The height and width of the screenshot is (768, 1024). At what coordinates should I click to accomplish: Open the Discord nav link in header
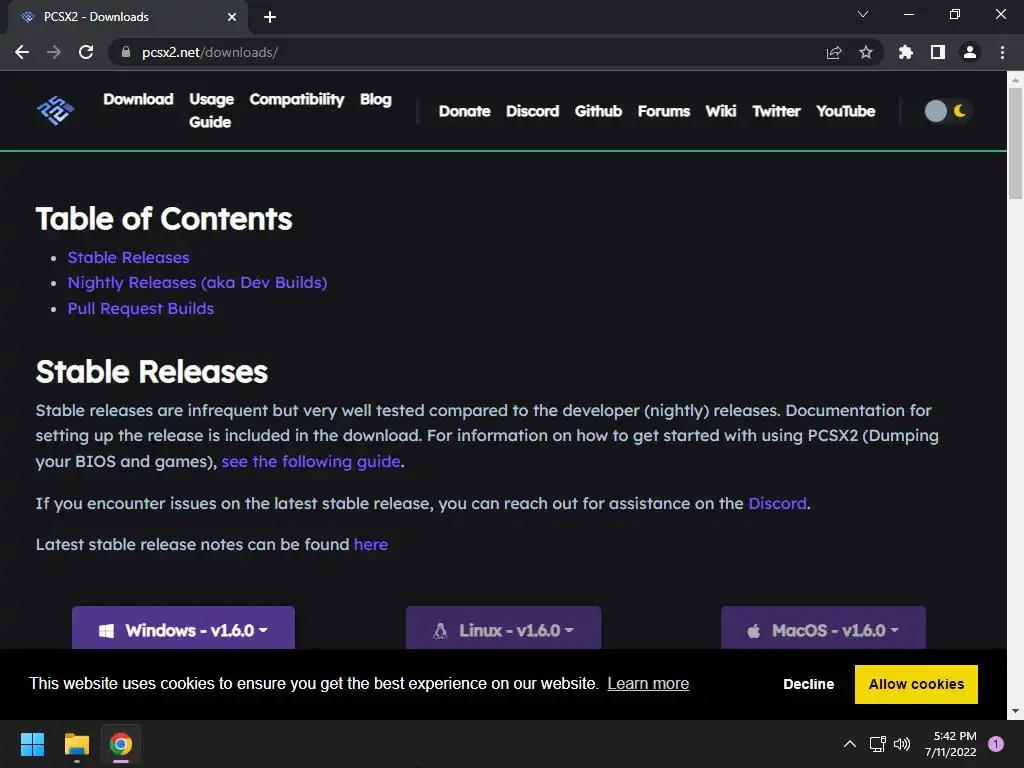532,111
